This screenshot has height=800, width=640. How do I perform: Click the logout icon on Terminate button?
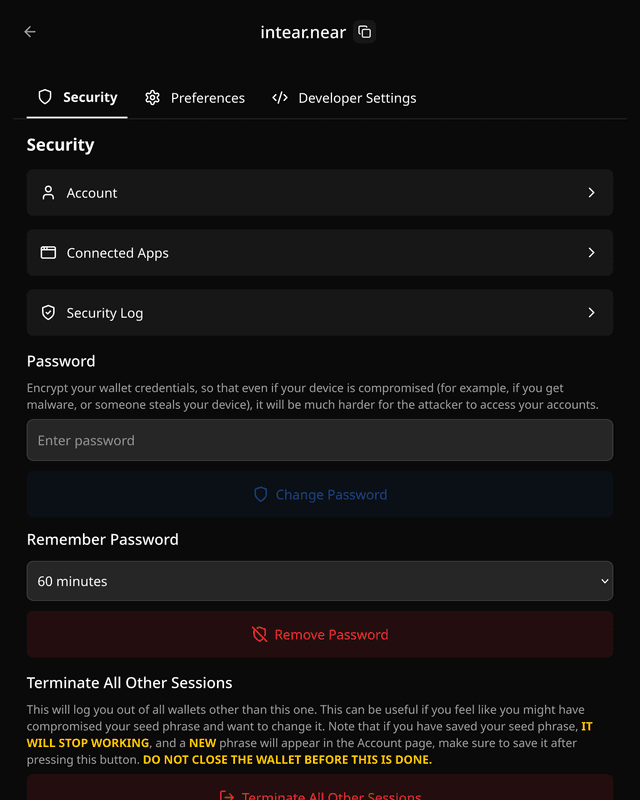point(227,795)
